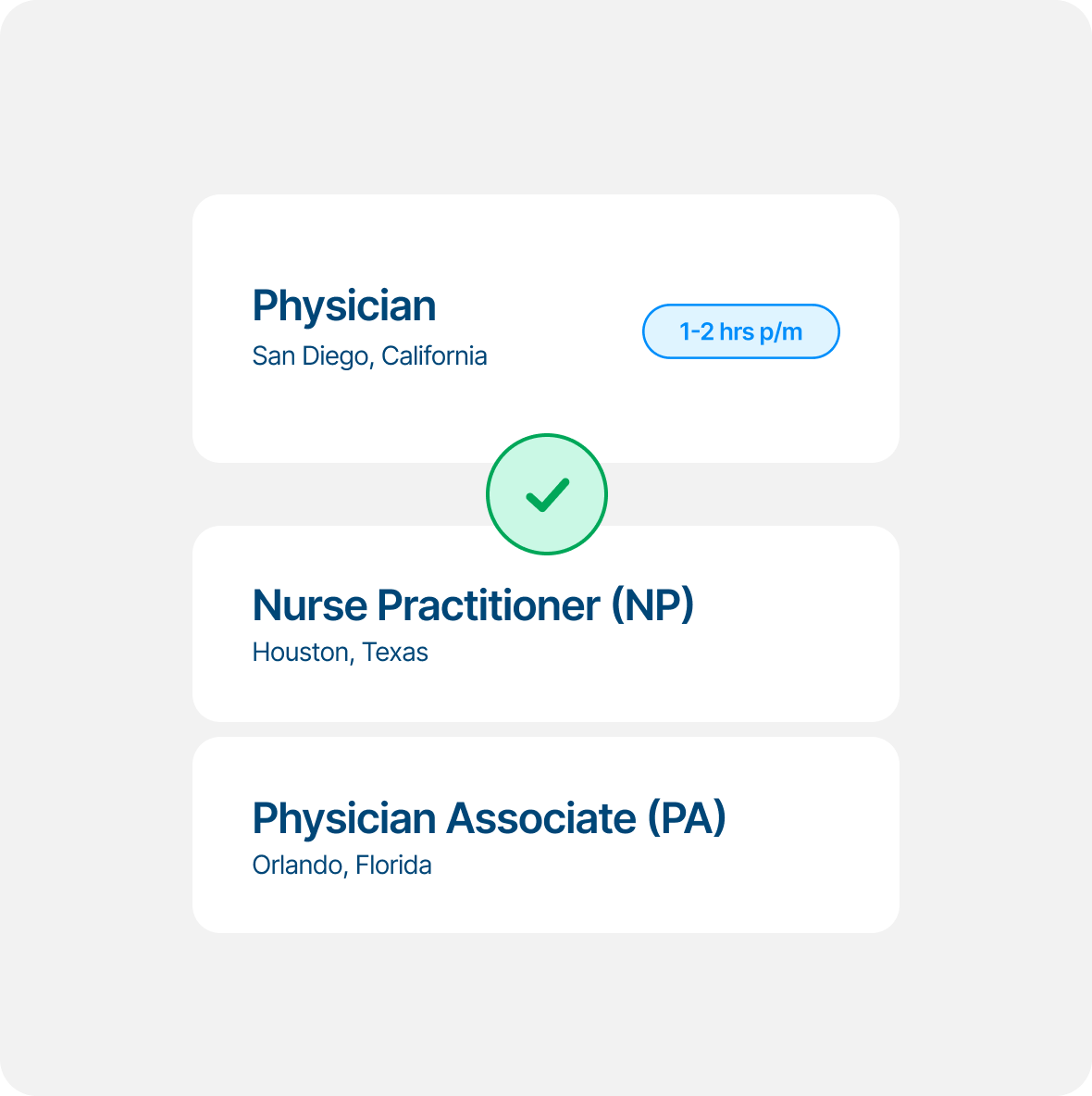Click empty space right of Orlando, Florida
This screenshot has height=1096, width=1092.
coord(648,866)
